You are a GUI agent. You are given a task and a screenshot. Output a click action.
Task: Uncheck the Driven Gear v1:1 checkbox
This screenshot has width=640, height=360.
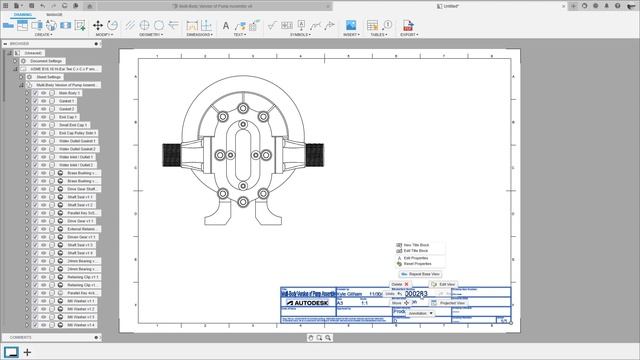pos(36,237)
